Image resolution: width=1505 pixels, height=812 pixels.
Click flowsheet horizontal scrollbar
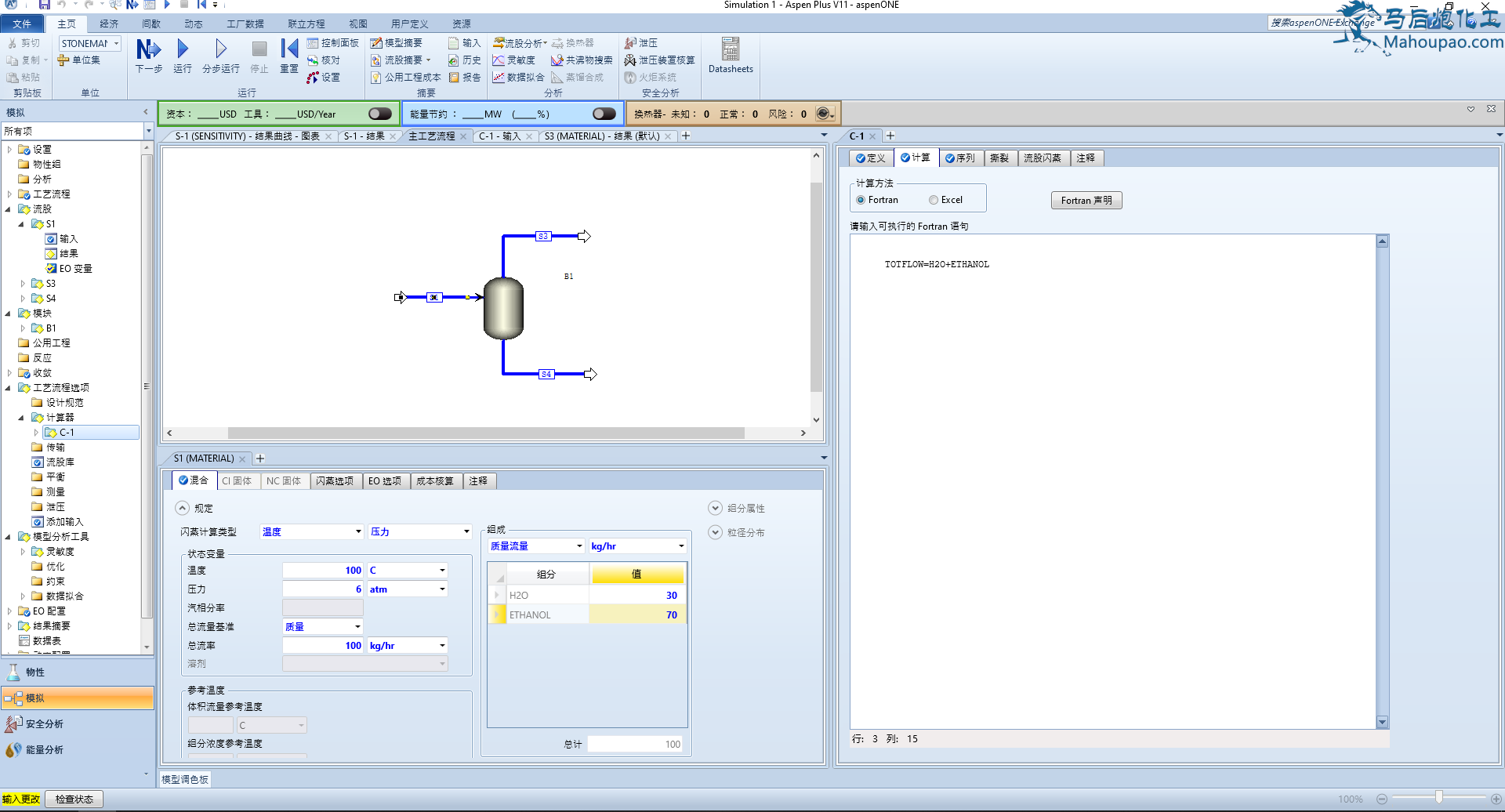click(486, 433)
